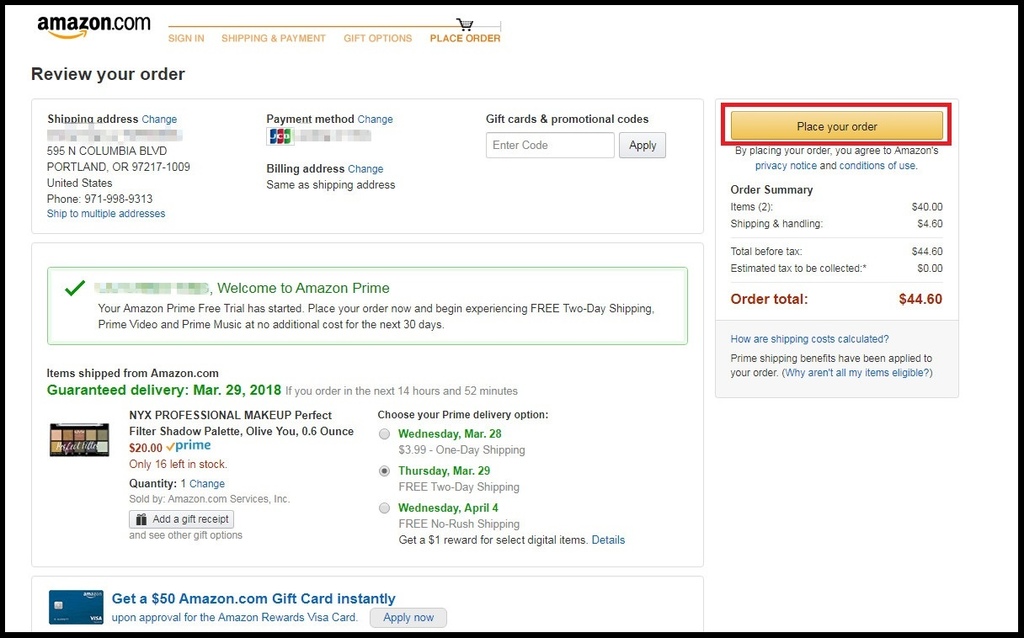This screenshot has width=1024, height=638.
Task: Click the shopping cart icon in progress bar
Action: coord(465,24)
